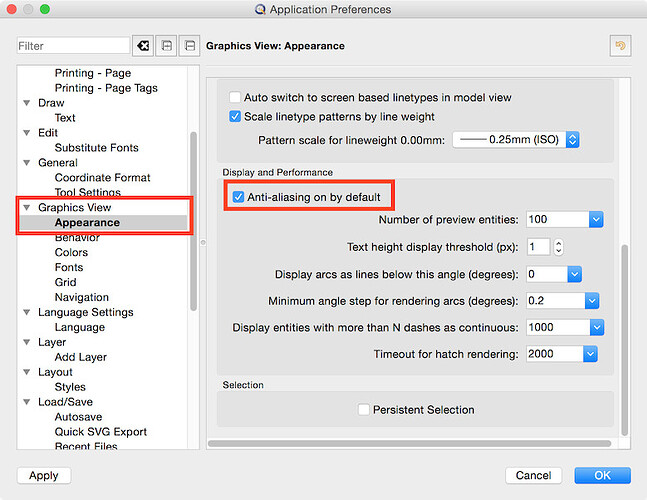
Task: Open Timeout for hatch rendering dropdown
Action: point(590,353)
